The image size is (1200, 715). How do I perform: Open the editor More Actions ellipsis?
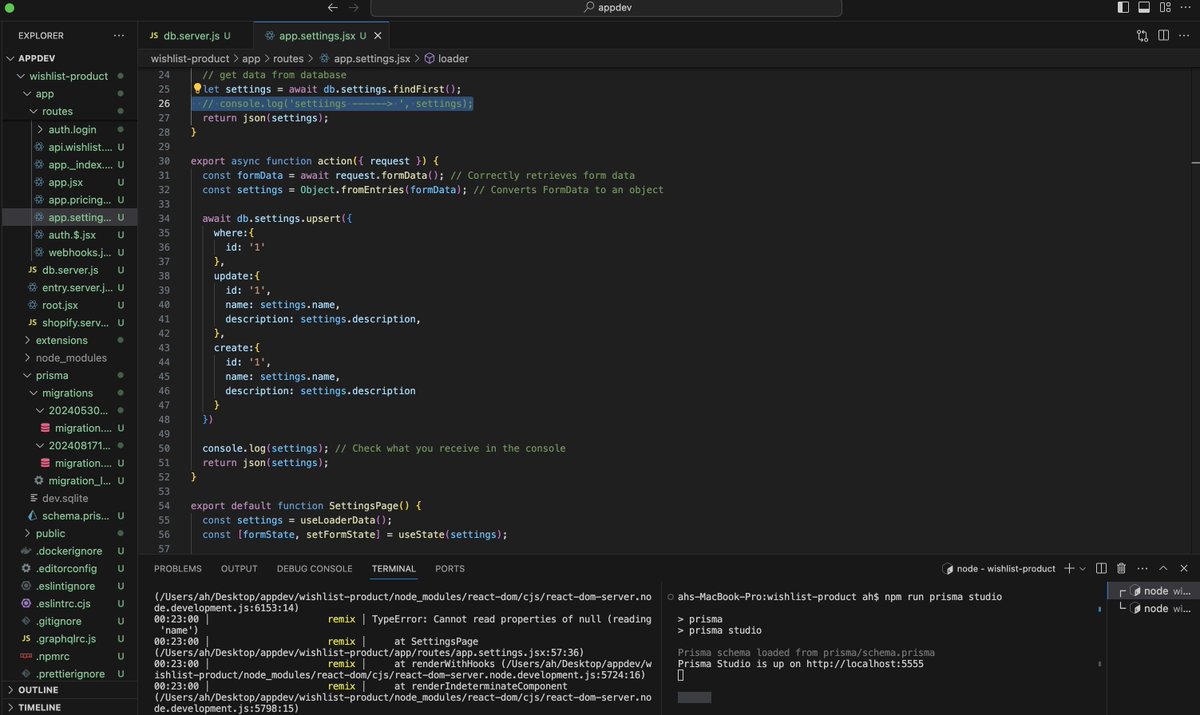[x=1186, y=35]
